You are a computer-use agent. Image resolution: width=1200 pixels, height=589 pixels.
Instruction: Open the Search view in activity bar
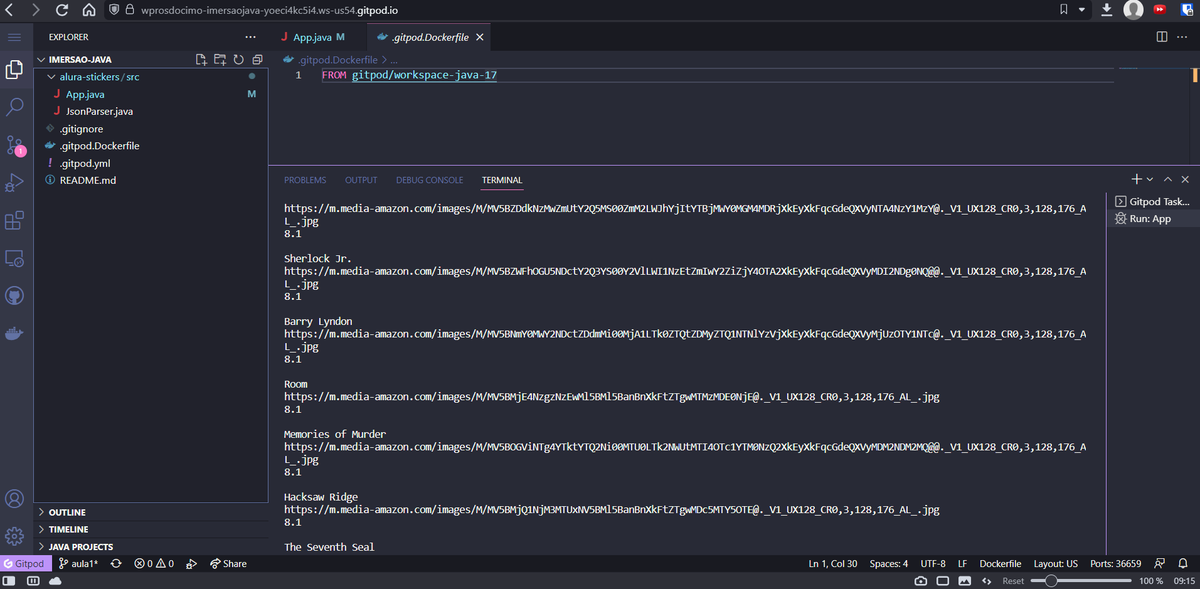click(15, 106)
